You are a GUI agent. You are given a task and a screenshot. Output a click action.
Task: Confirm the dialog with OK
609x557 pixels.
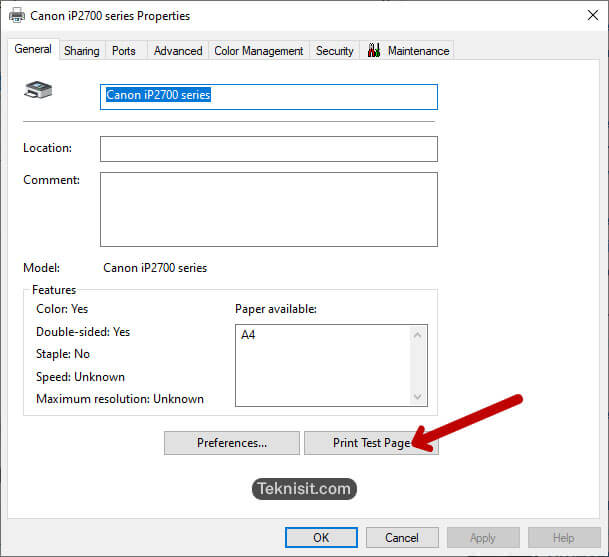pyautogui.click(x=321, y=538)
